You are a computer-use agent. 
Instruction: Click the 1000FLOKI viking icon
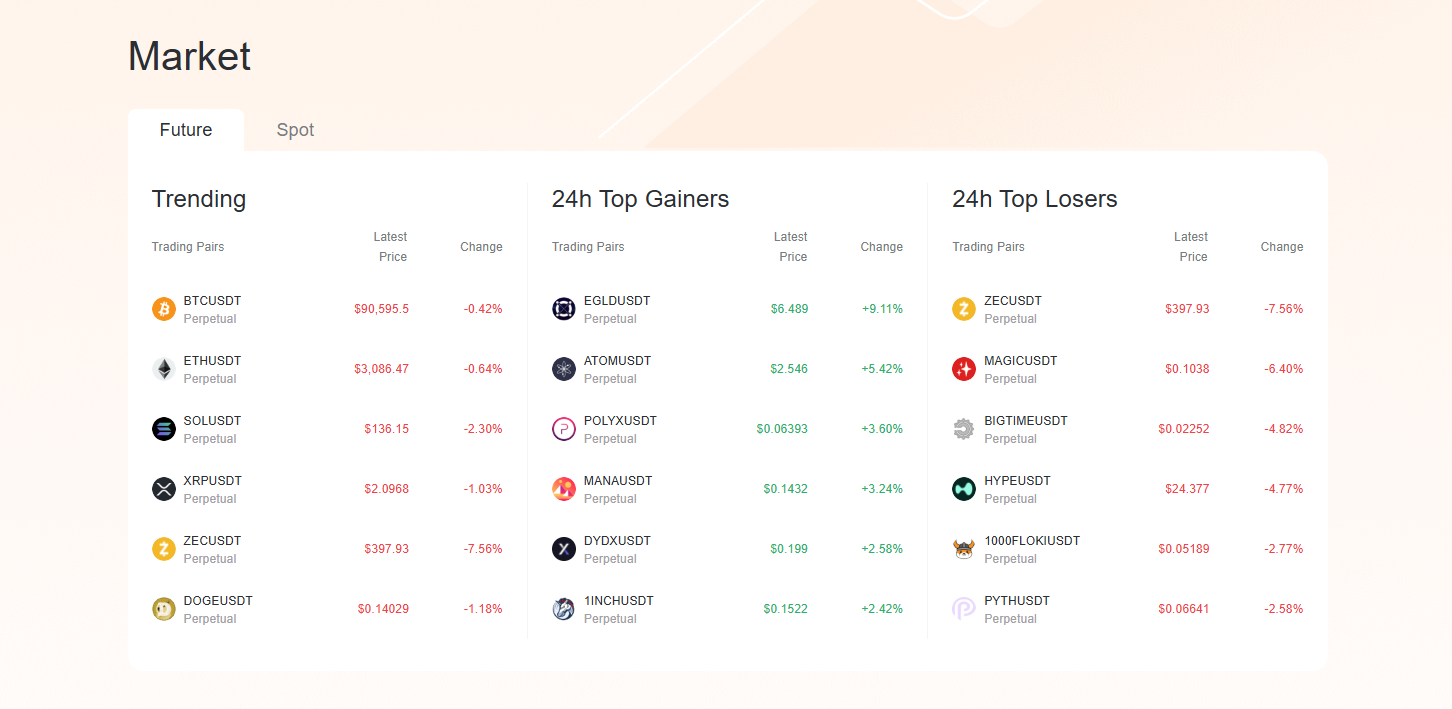(x=964, y=549)
